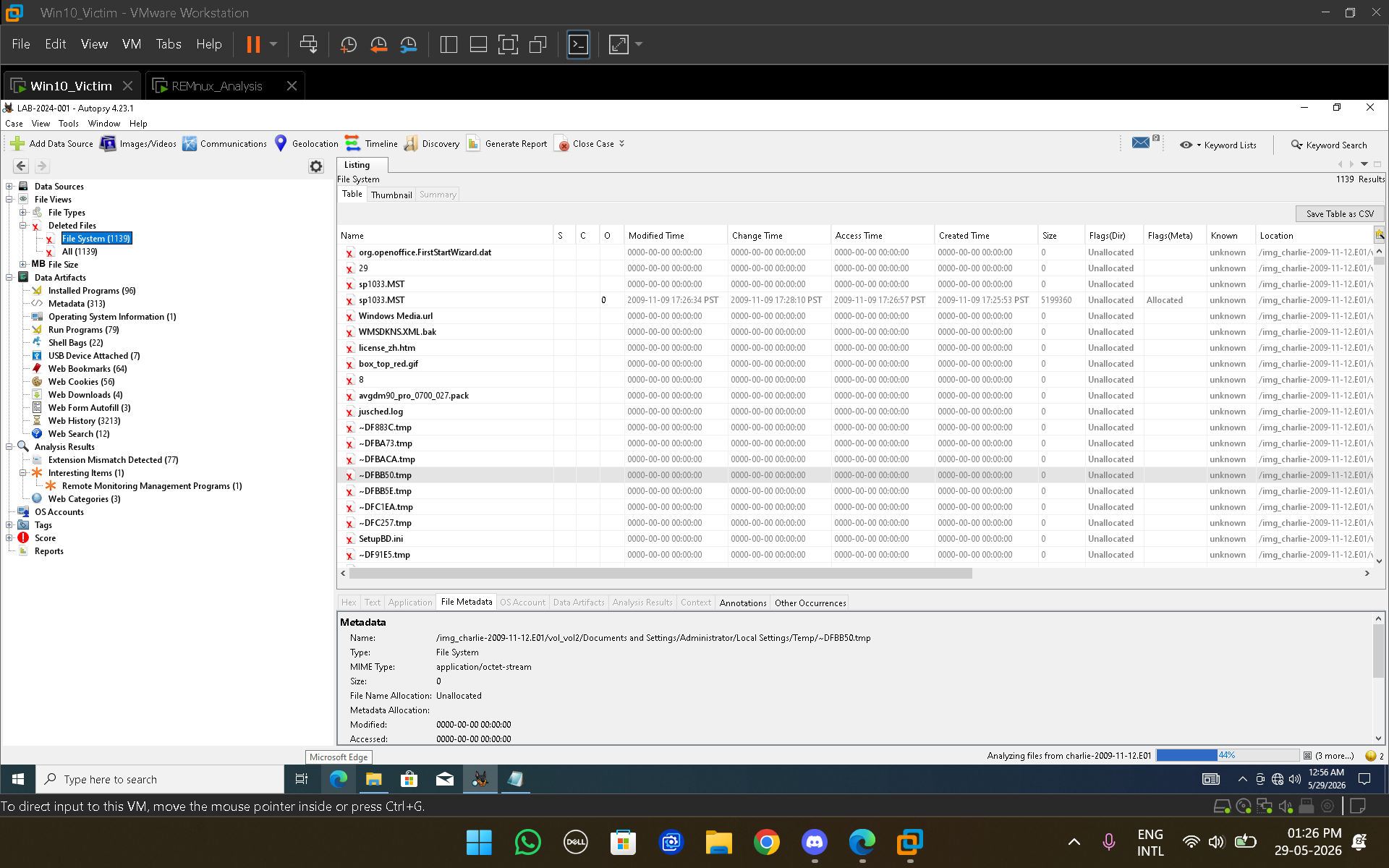Collapse the Data Artifacts tree node
This screenshot has height=868, width=1389.
(x=9, y=278)
